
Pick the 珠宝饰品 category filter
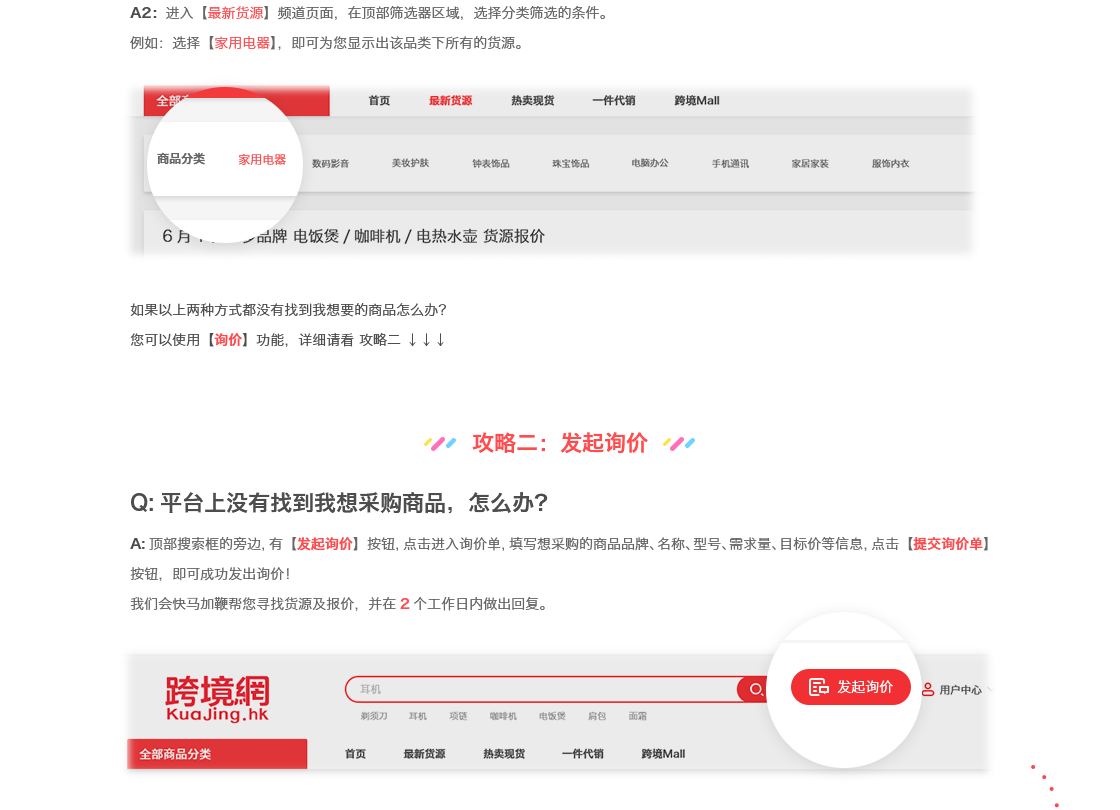coord(571,164)
